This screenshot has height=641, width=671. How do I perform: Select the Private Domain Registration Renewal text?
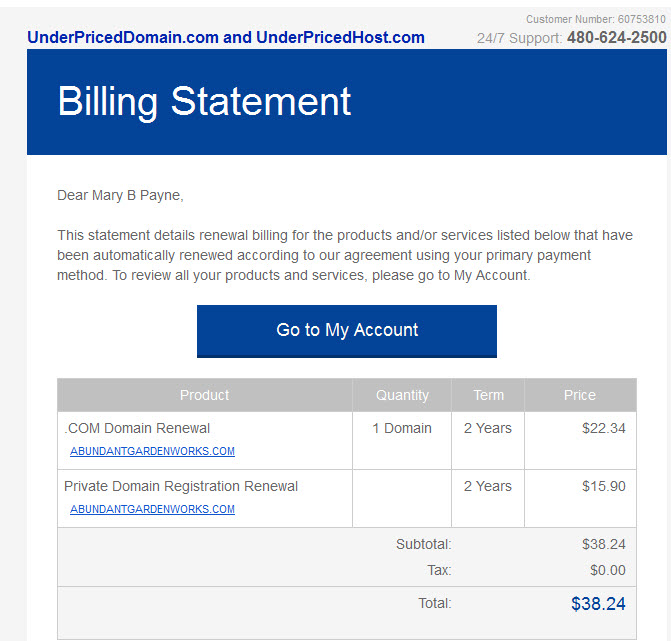click(181, 487)
